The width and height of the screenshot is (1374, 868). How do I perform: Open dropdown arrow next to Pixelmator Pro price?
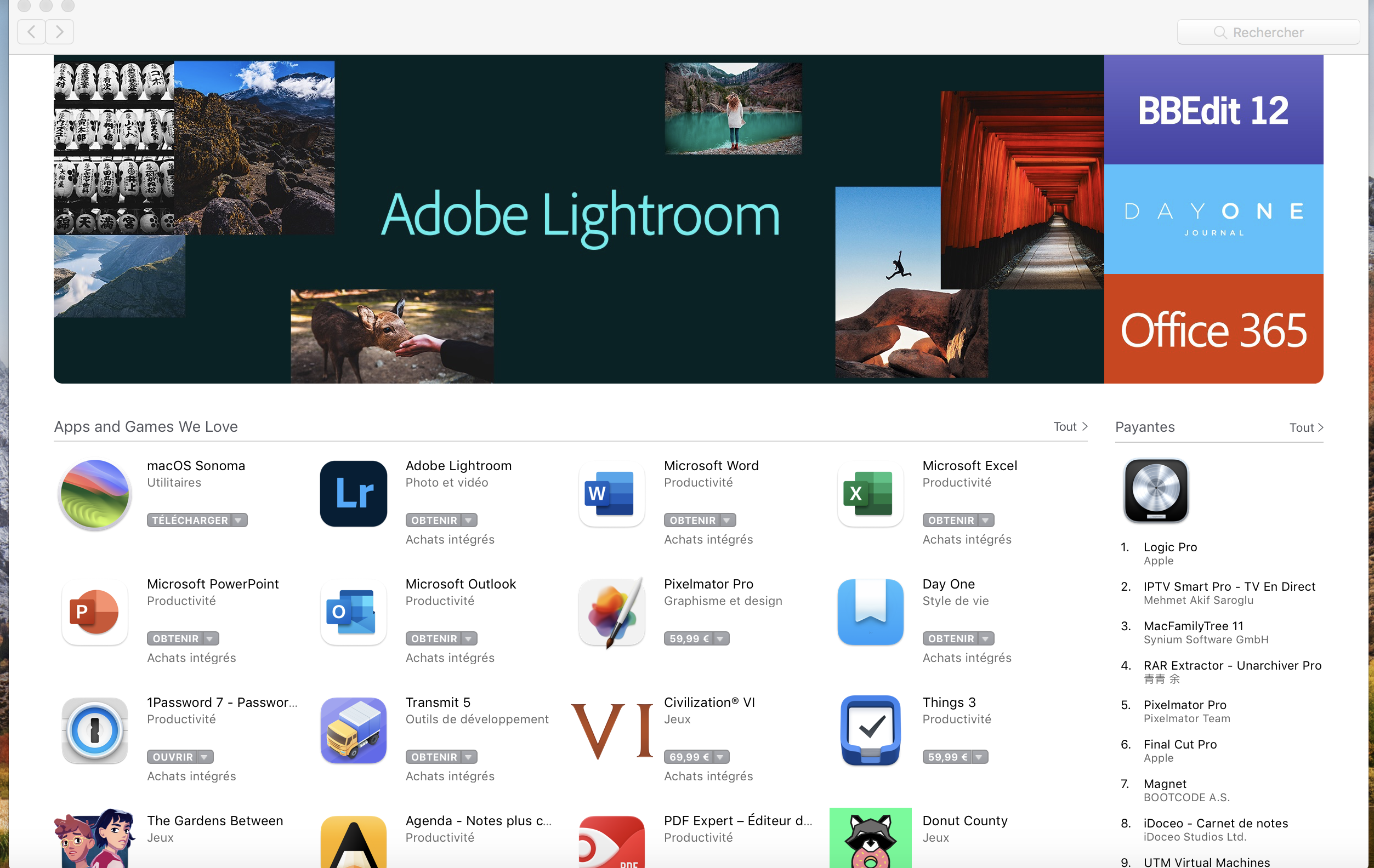point(720,639)
